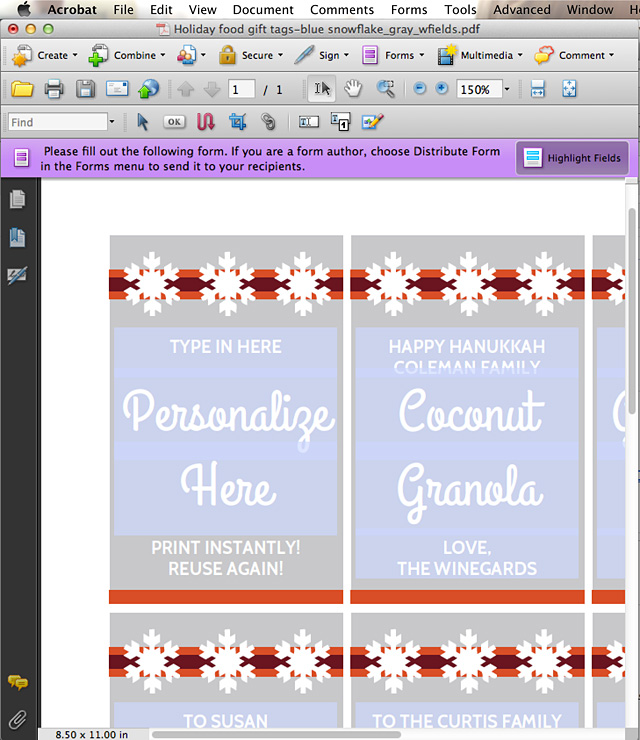
Task: Open the Edit menu
Action: (x=161, y=9)
